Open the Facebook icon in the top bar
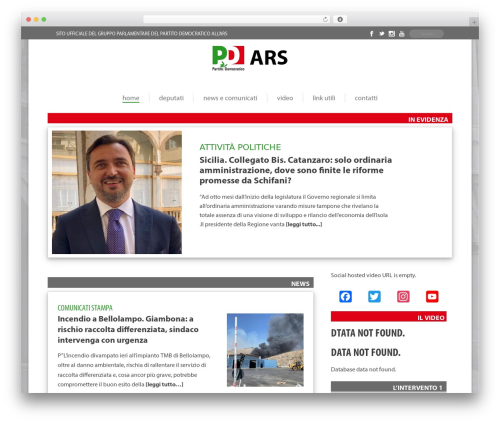500x423 pixels. (x=372, y=34)
